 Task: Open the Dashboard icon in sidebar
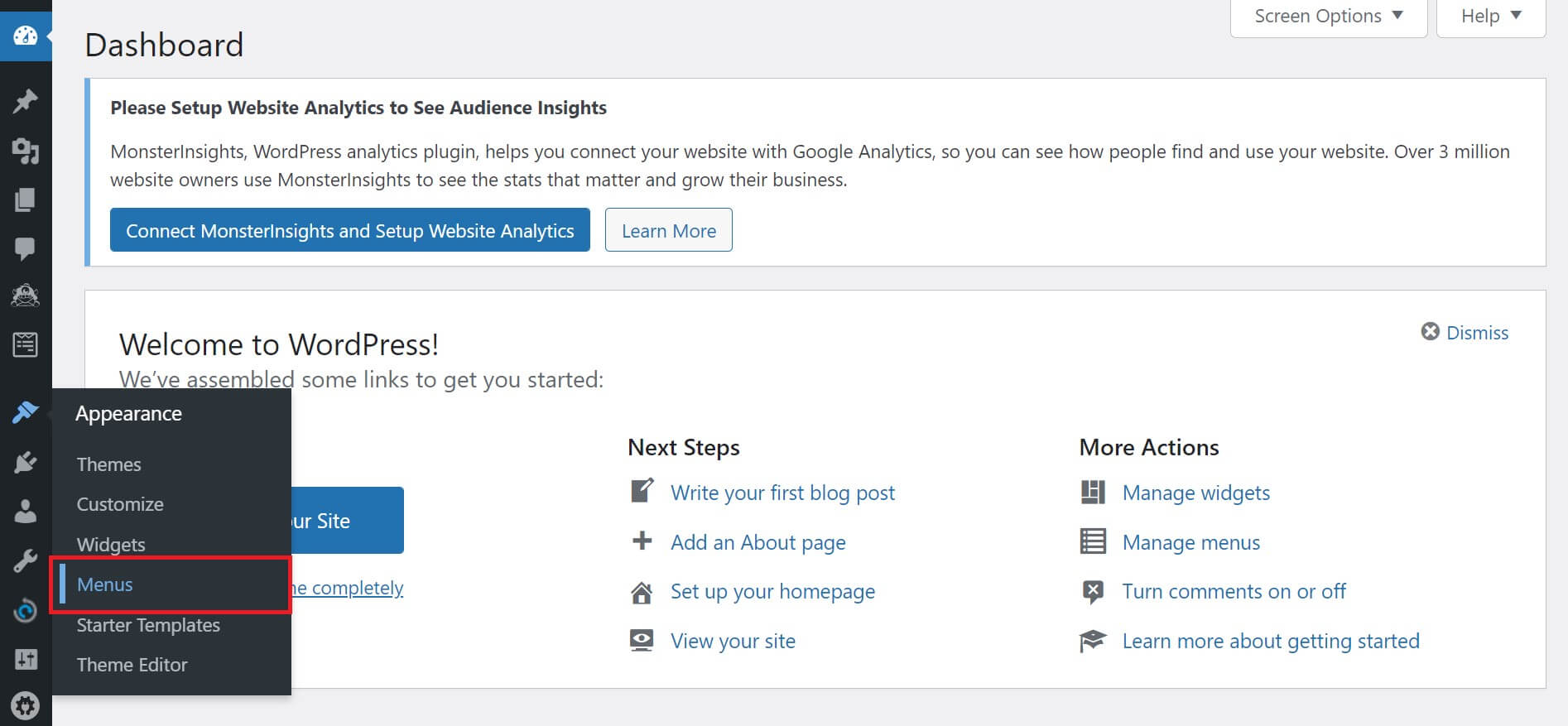click(25, 36)
